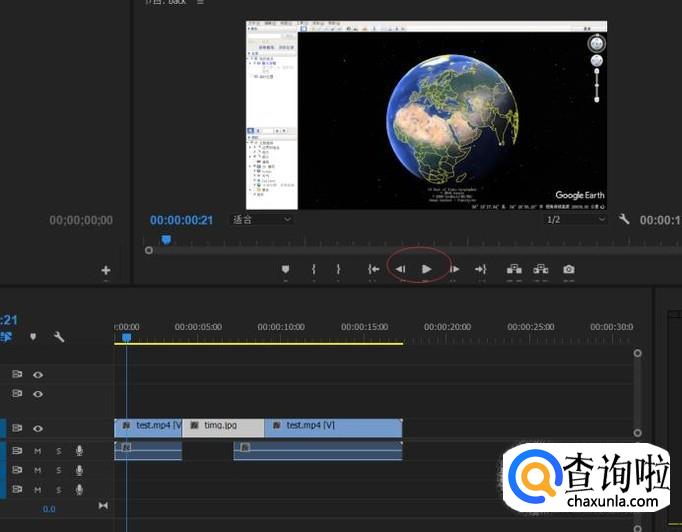The image size is (682, 532).
Task: Go to In point
Action: (373, 269)
